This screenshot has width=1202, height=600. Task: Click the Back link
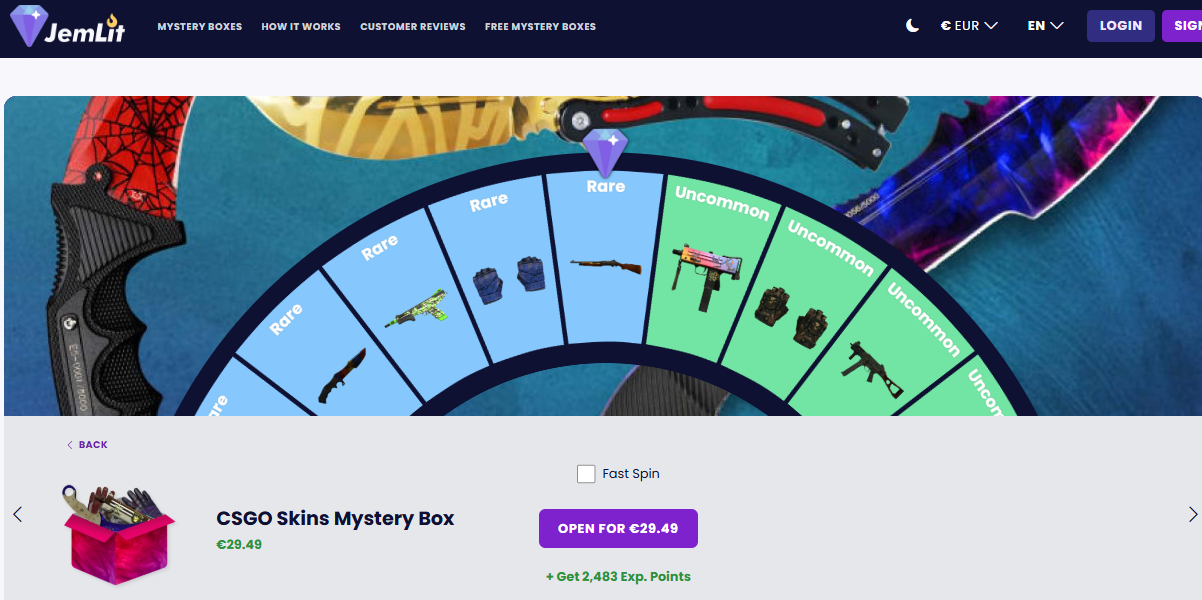tap(87, 445)
